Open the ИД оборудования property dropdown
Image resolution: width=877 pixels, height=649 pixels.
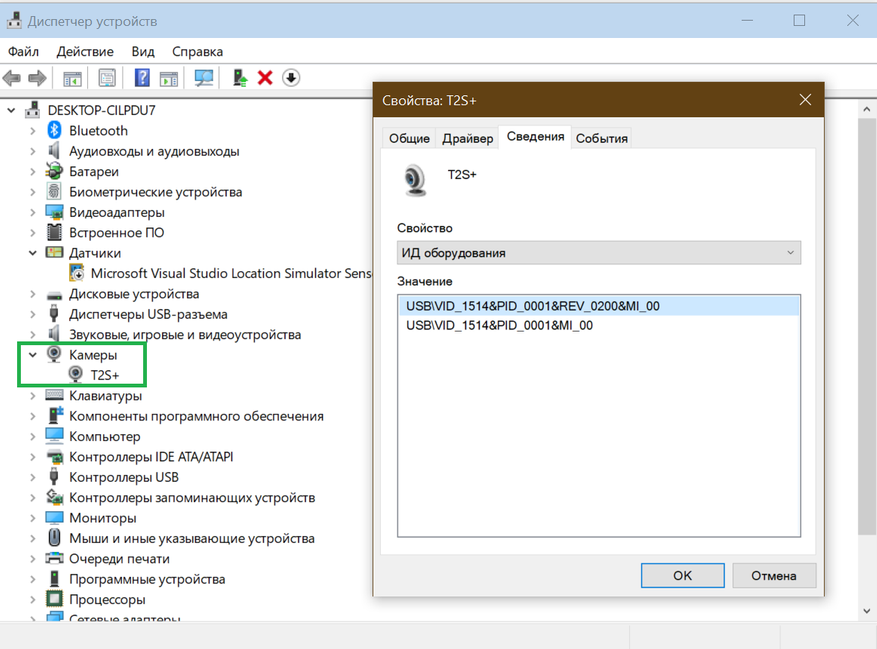click(x=598, y=253)
